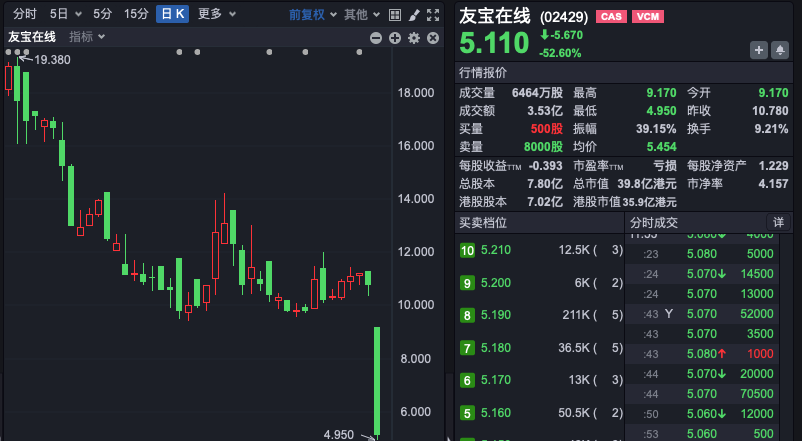Click the level 8 order book badge

[467, 315]
